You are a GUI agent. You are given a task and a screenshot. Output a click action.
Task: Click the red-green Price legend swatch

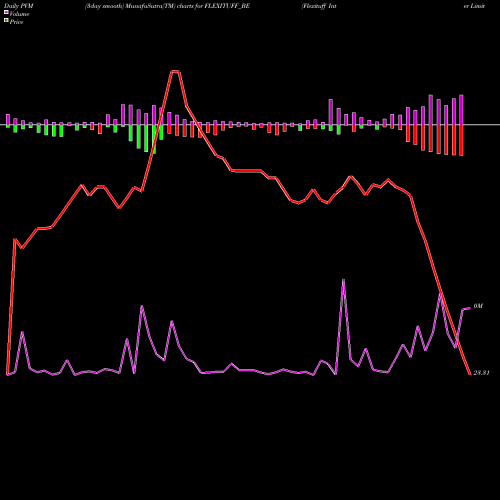[6, 21]
